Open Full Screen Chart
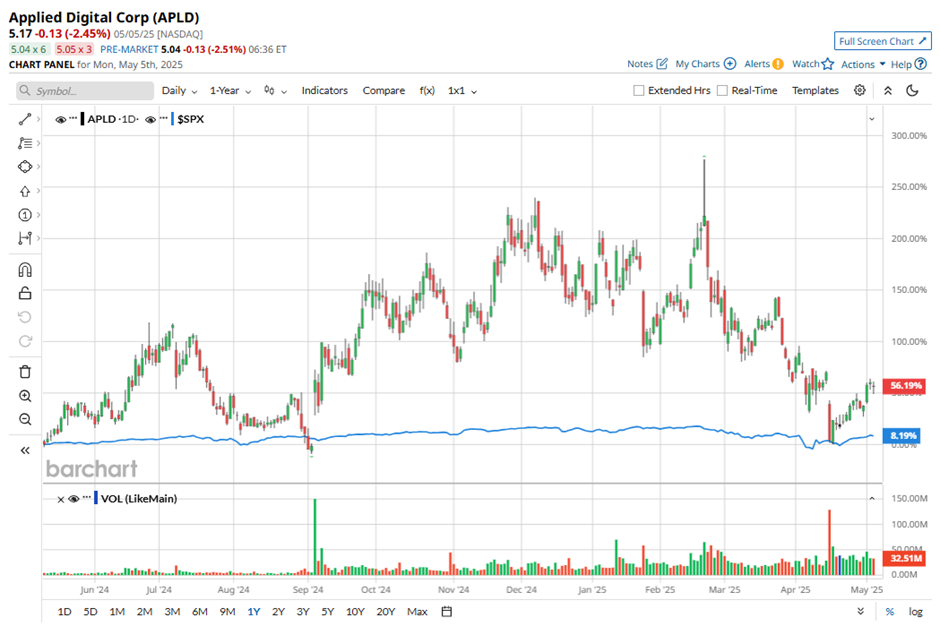The width and height of the screenshot is (940, 626). [x=882, y=41]
